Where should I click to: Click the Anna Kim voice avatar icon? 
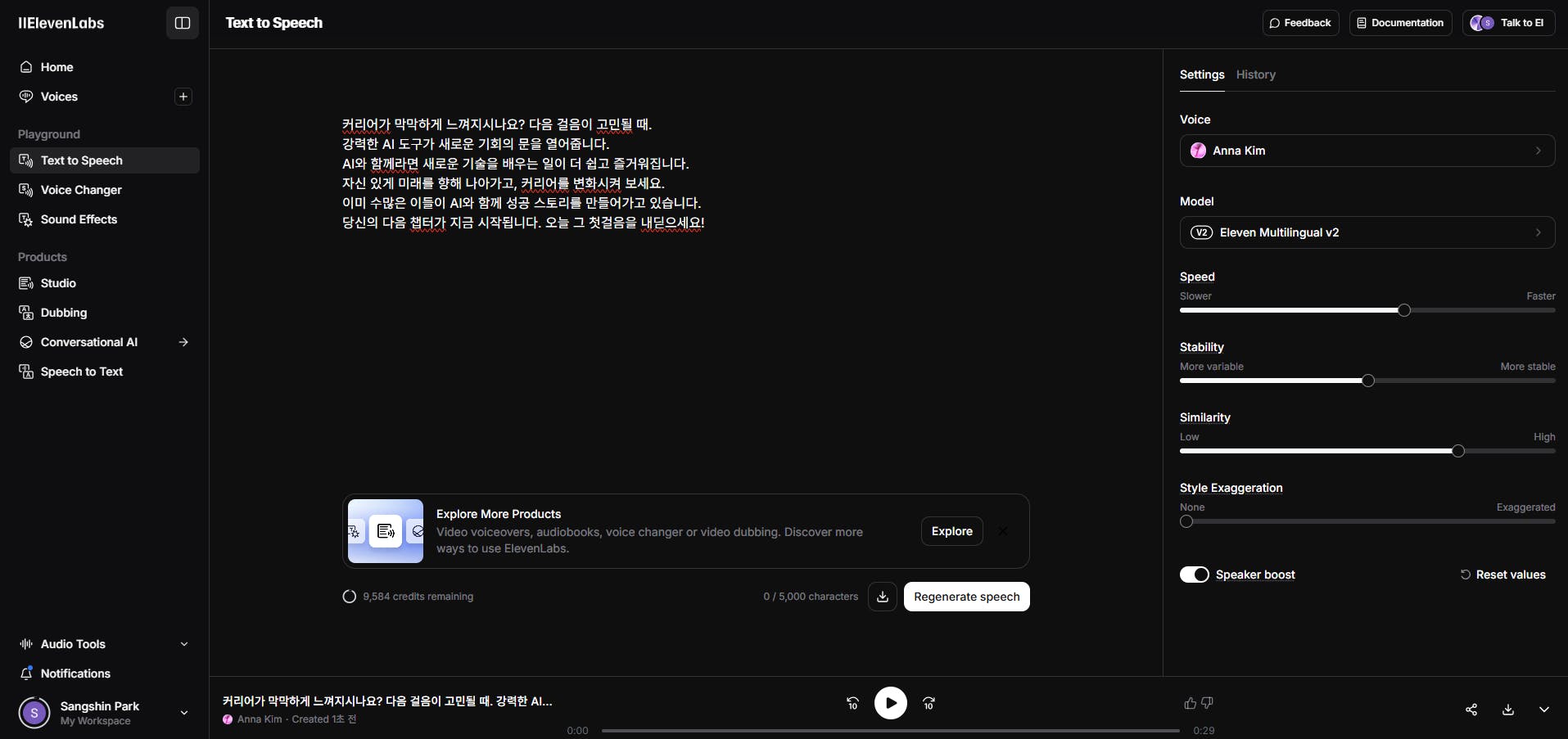tap(1198, 151)
